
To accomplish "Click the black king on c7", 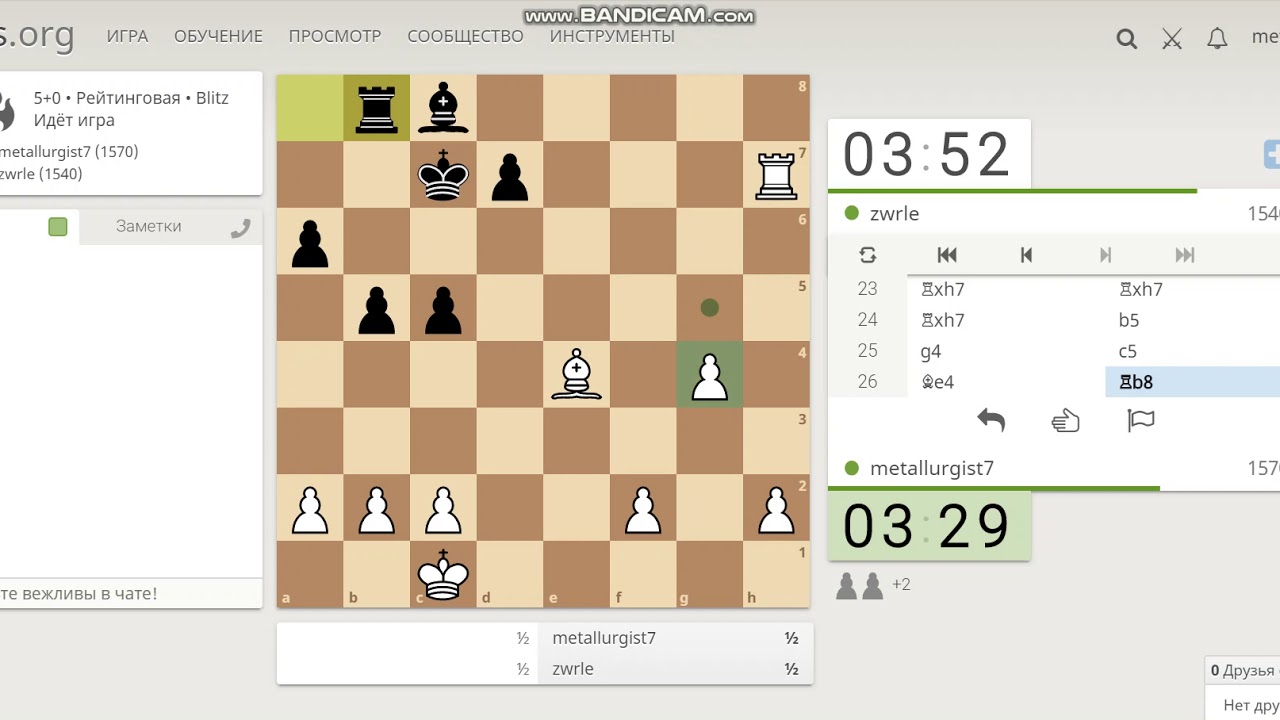I will [x=443, y=174].
